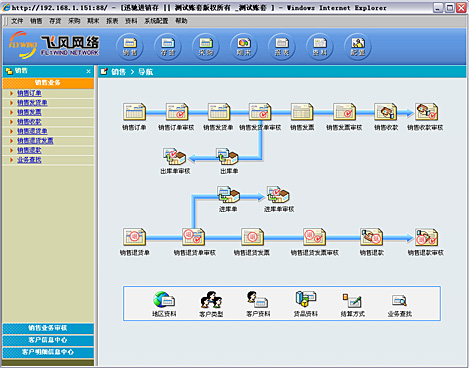Open 地区资料 globe icon
Screen dimensions: 469x368
tap(164, 299)
